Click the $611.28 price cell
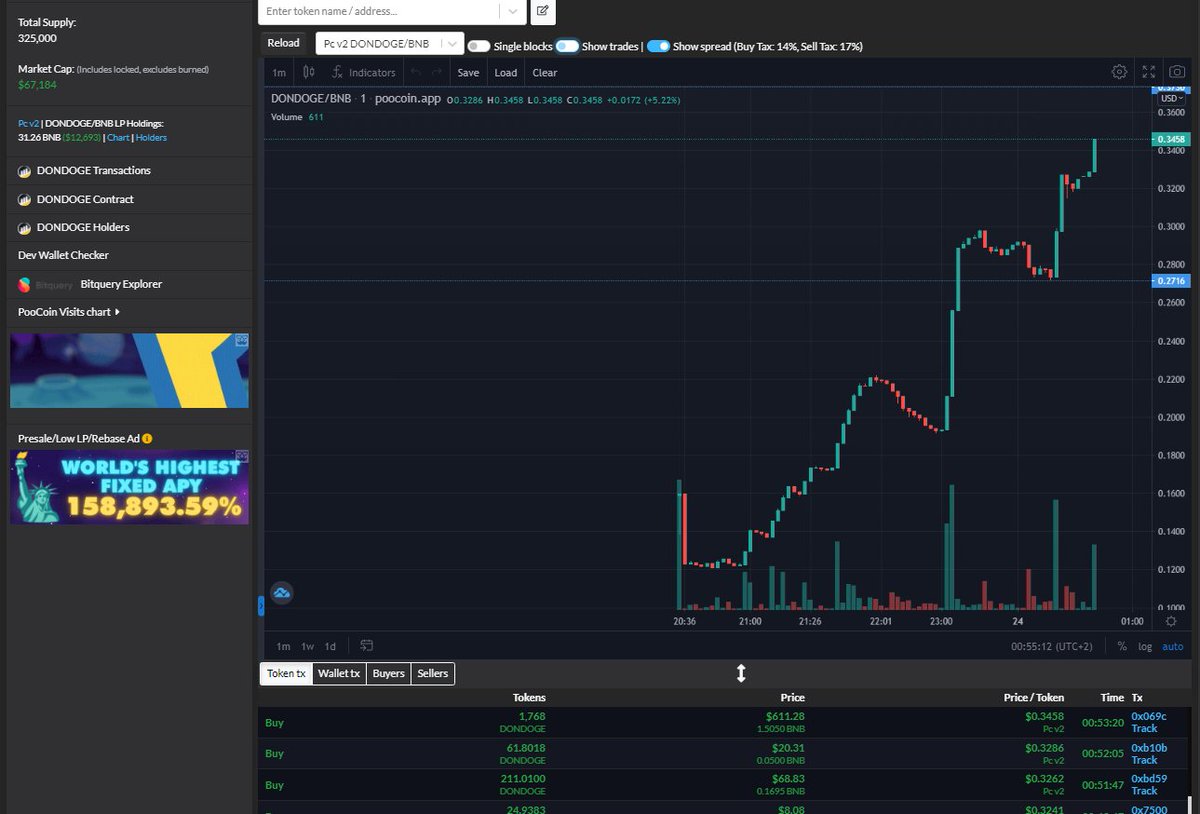Image resolution: width=1200 pixels, height=814 pixels. point(785,716)
